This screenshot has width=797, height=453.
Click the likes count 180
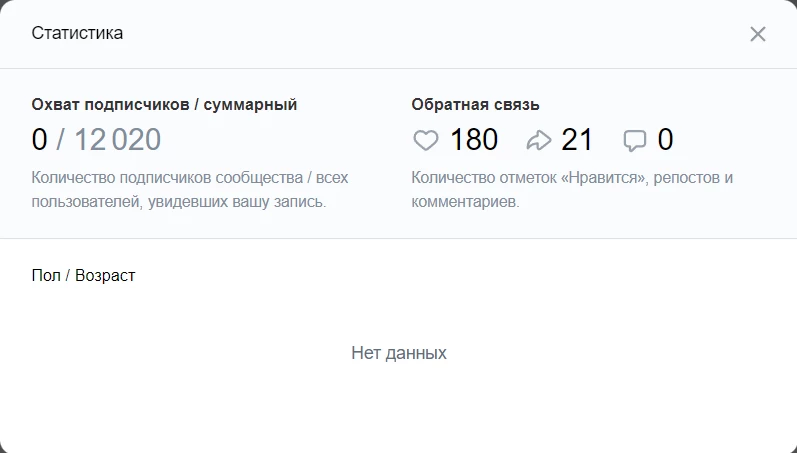474,140
